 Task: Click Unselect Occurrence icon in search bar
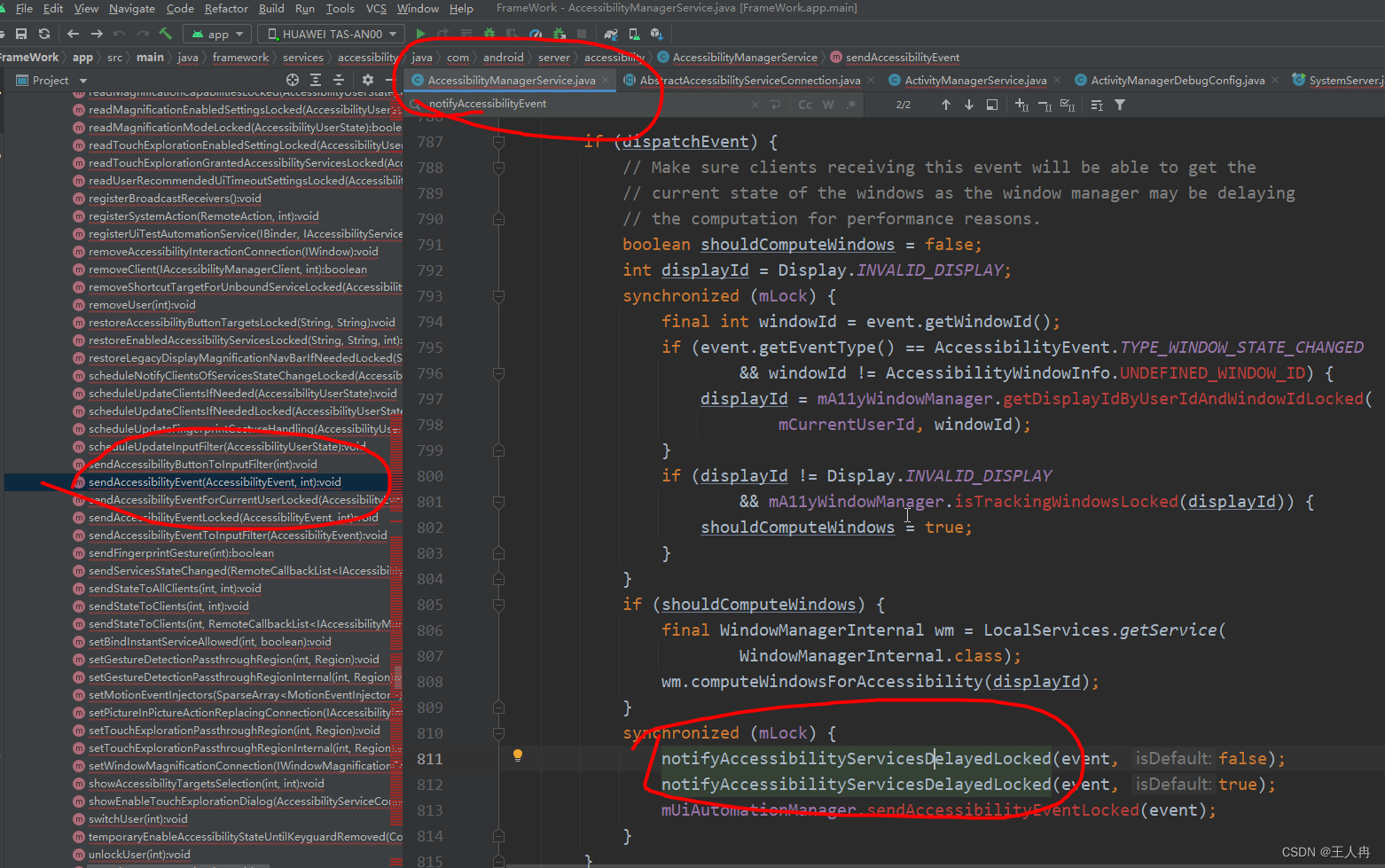(1045, 105)
